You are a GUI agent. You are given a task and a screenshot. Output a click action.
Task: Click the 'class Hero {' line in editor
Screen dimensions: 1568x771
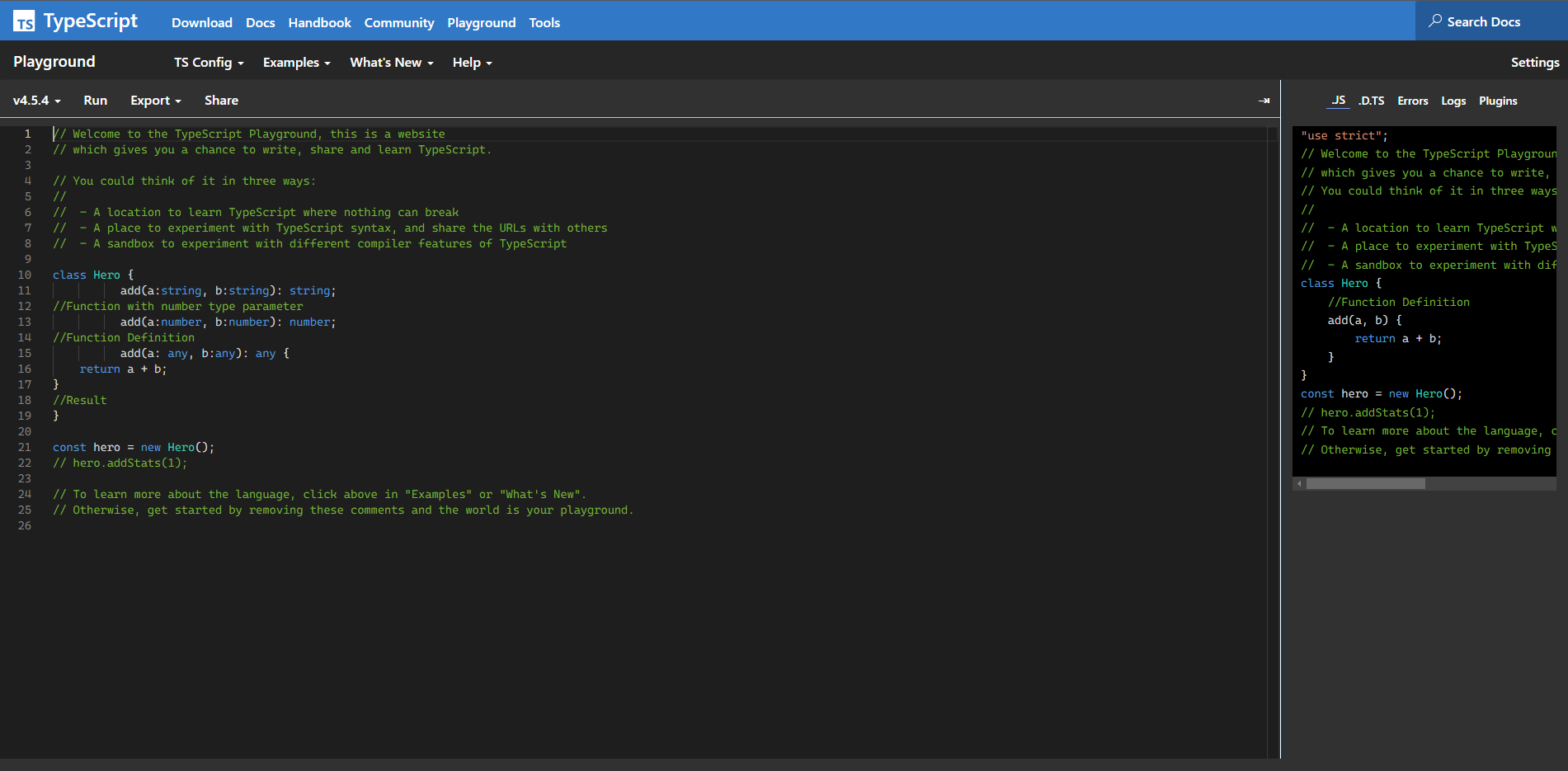point(93,275)
